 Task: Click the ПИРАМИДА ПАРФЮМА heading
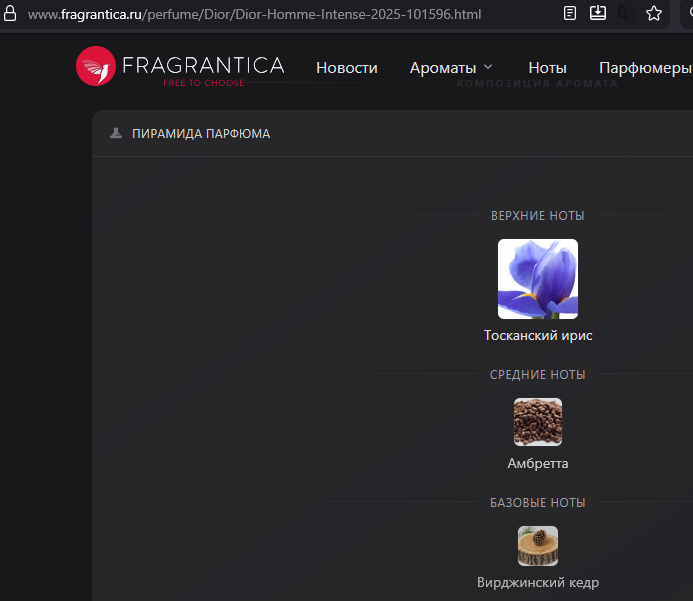[201, 134]
